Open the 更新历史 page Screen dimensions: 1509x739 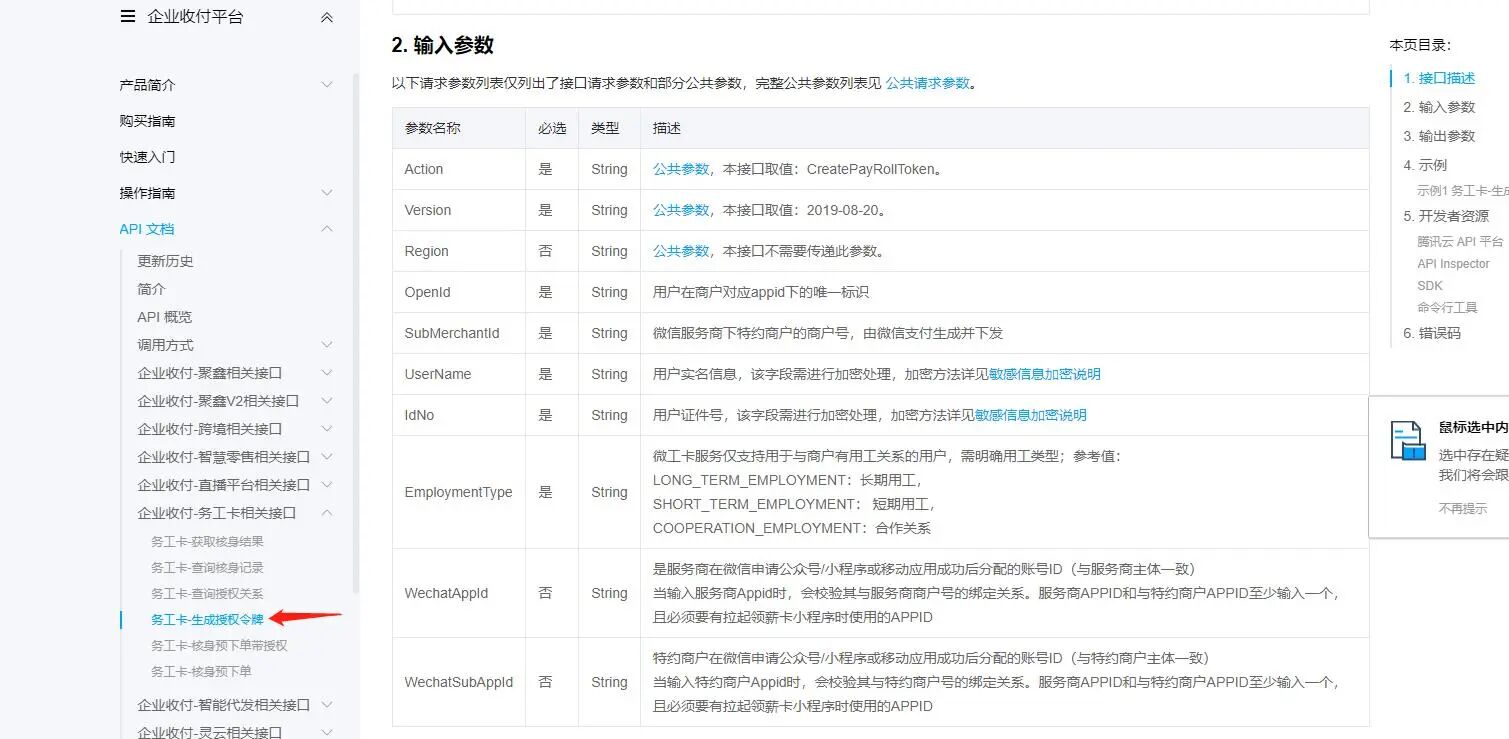pyautogui.click(x=165, y=261)
